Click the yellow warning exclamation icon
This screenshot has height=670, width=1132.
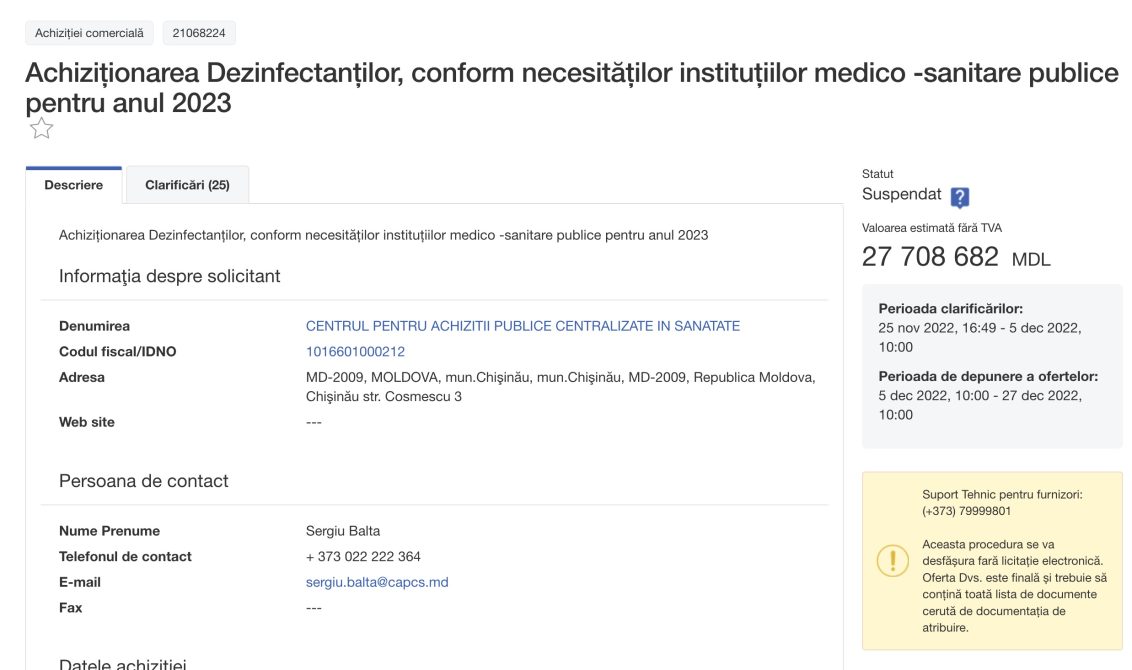[x=892, y=561]
